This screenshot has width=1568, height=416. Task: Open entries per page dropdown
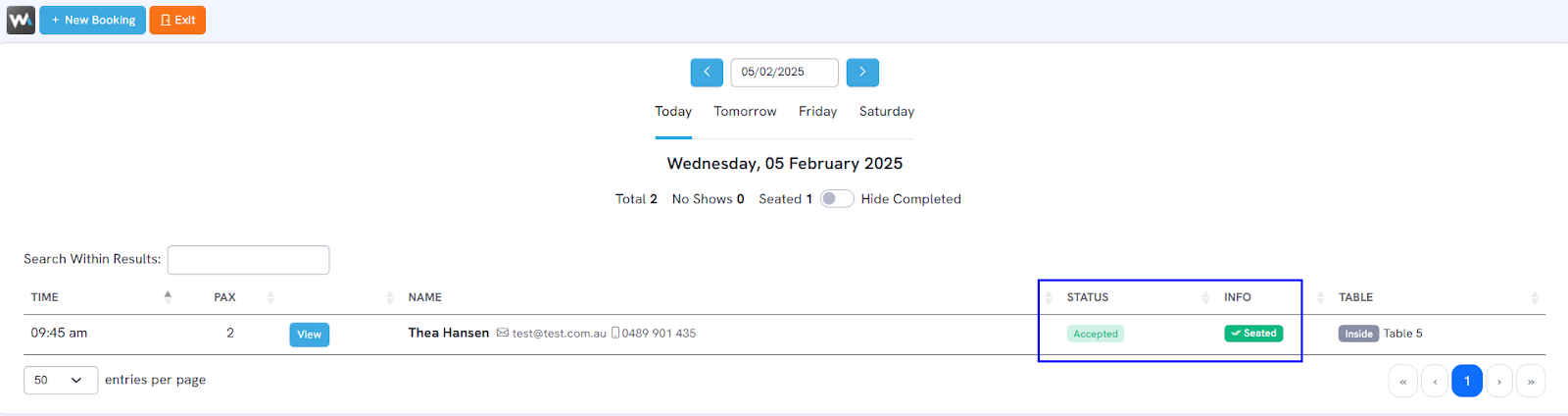[61, 381]
